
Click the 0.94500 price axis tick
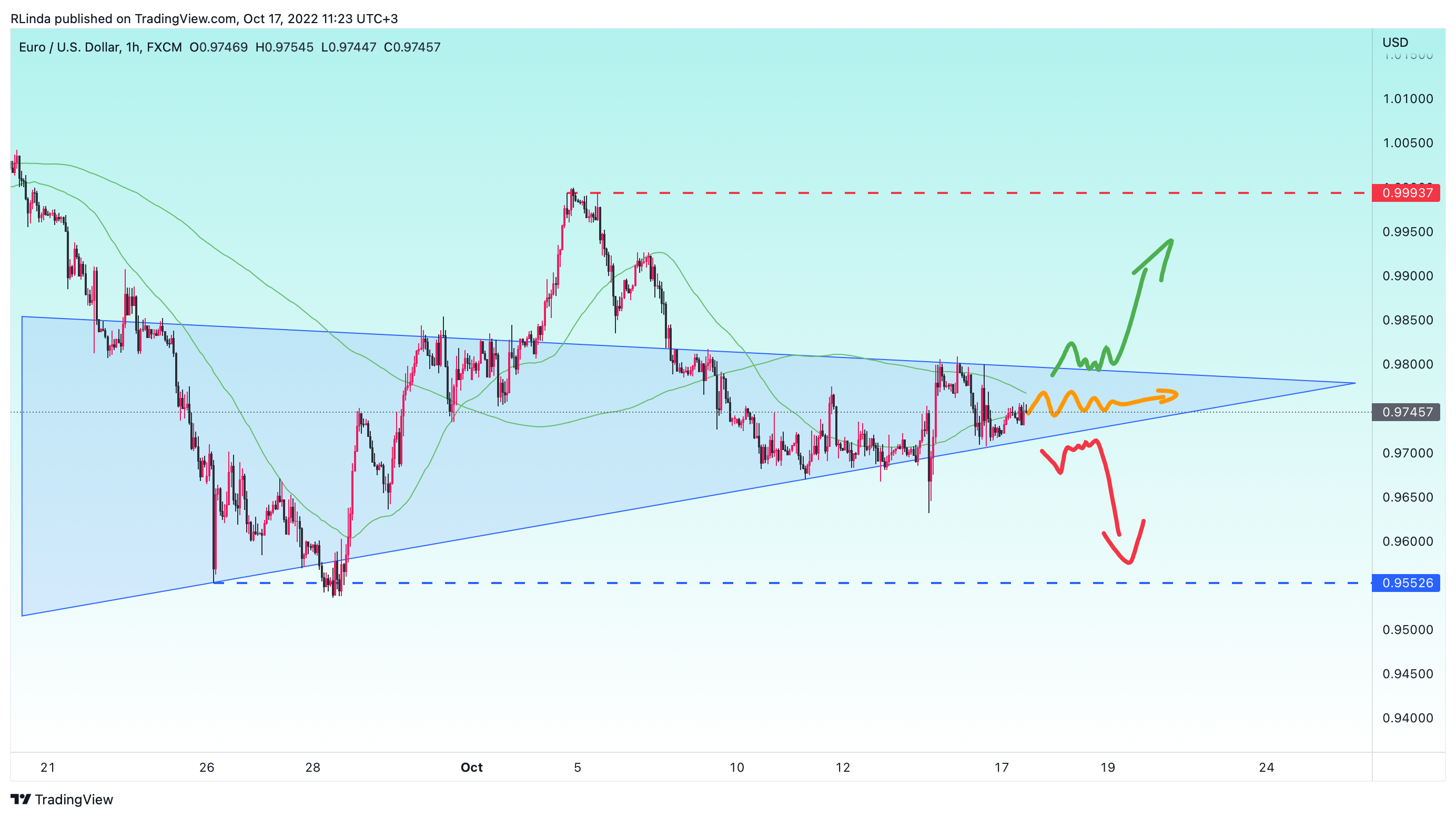coord(1408,674)
